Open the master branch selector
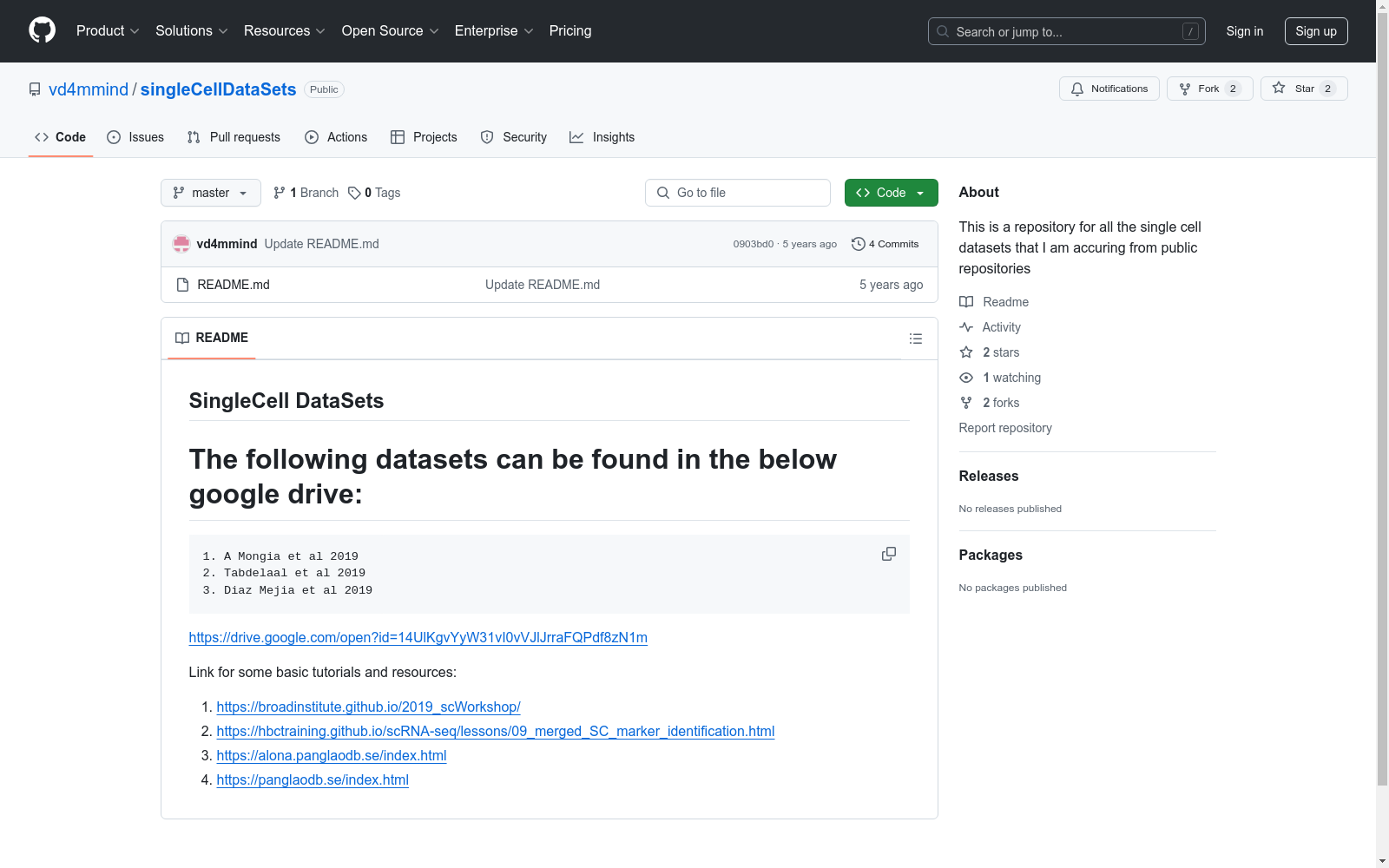Screen dimensions: 1389x868 (x=211, y=193)
